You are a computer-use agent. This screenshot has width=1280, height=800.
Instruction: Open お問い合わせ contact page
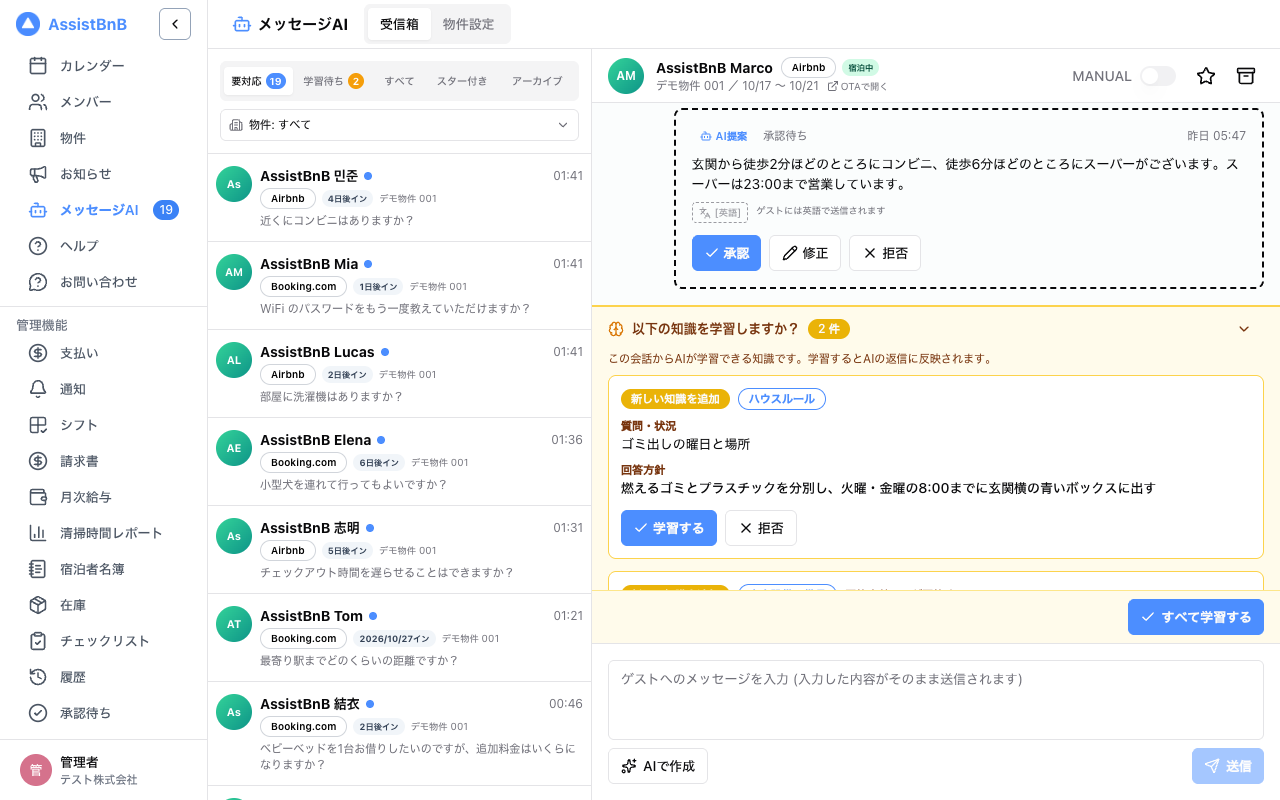(x=104, y=282)
